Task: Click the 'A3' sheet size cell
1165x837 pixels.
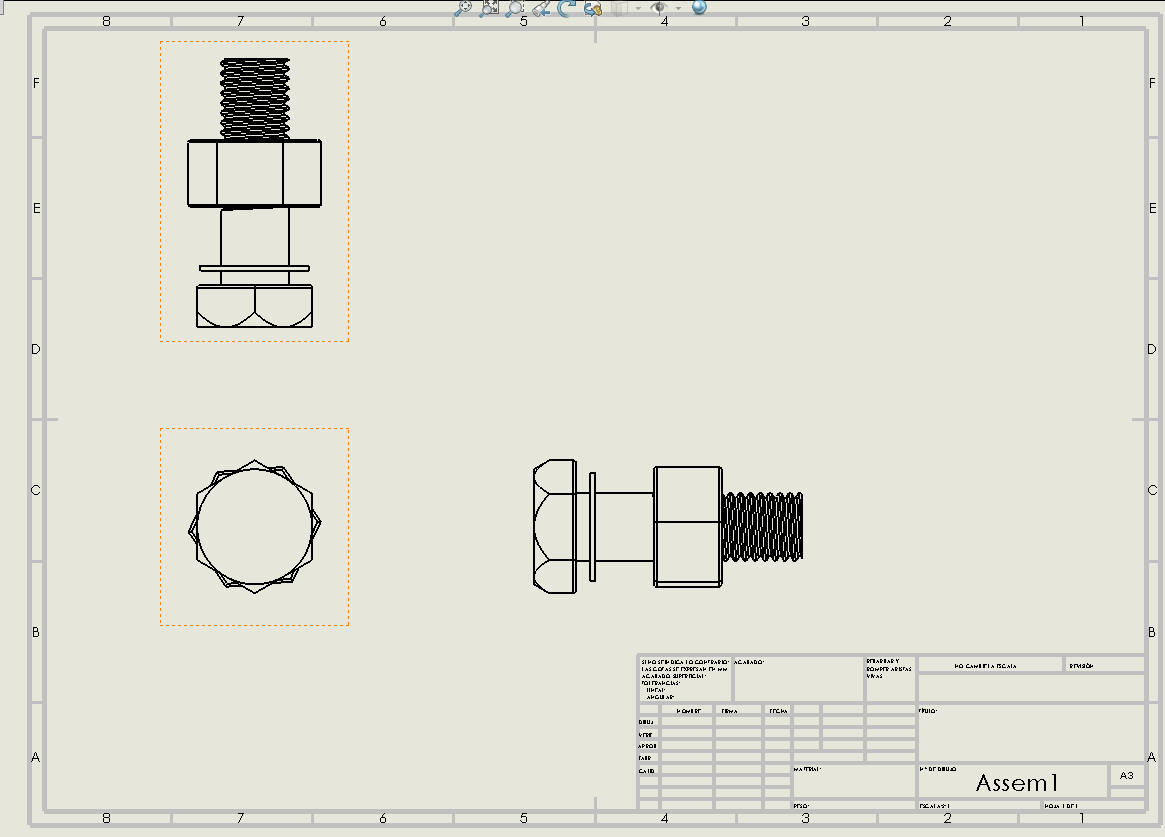Action: 1126,775
